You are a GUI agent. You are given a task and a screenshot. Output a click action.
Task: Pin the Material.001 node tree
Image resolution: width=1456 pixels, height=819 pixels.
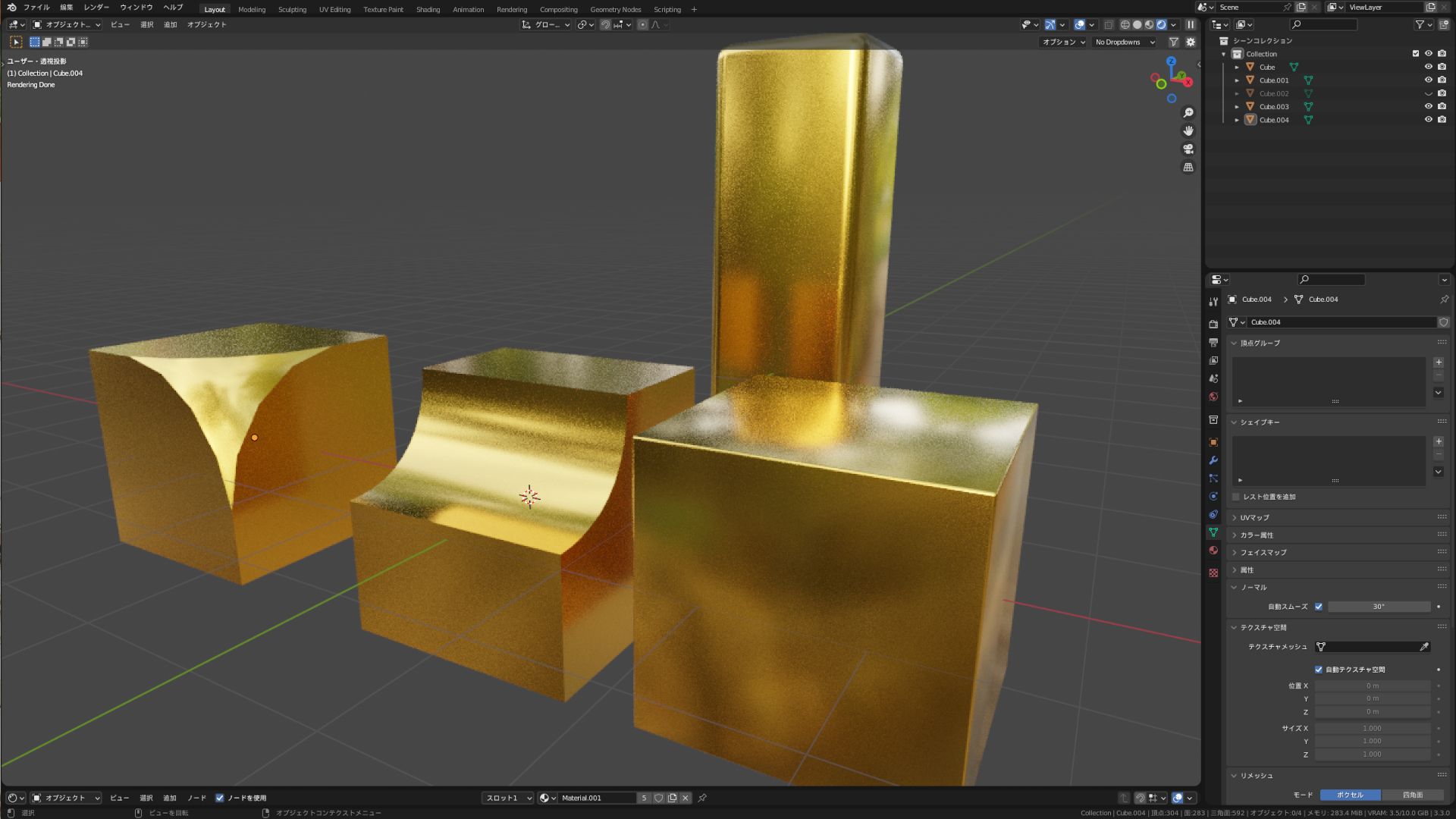click(x=702, y=798)
